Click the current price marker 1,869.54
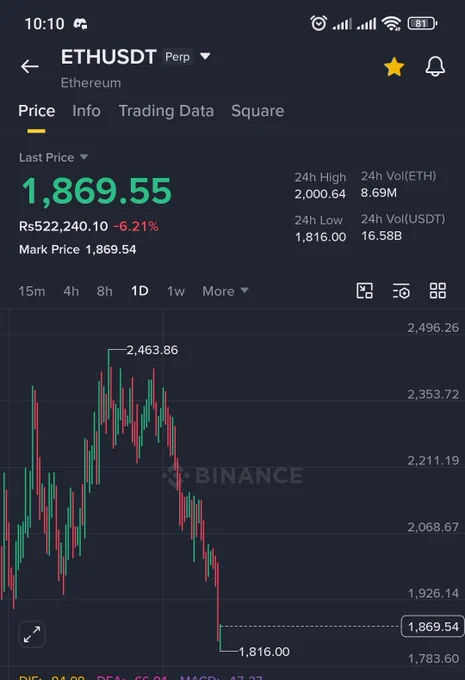The width and height of the screenshot is (465, 680). coord(432,627)
